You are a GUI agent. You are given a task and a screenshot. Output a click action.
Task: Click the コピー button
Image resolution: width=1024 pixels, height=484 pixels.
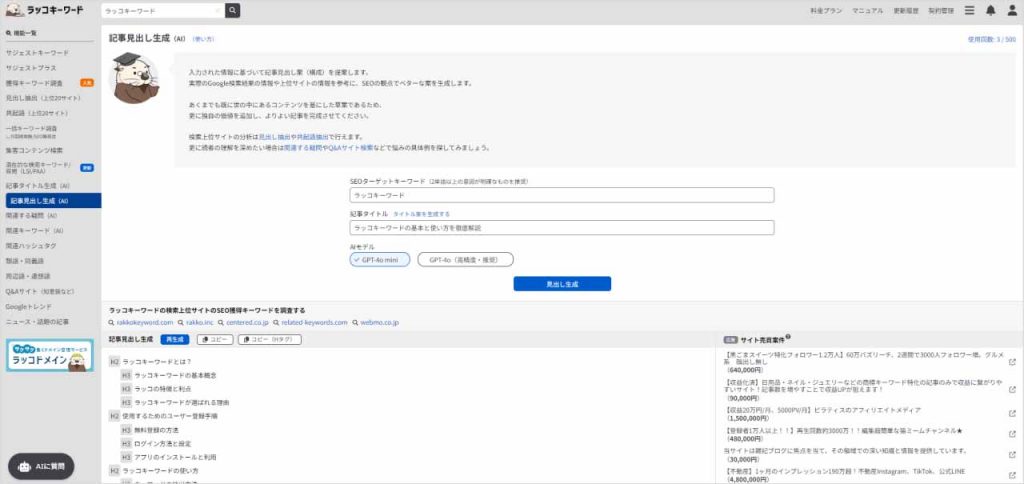(x=215, y=340)
